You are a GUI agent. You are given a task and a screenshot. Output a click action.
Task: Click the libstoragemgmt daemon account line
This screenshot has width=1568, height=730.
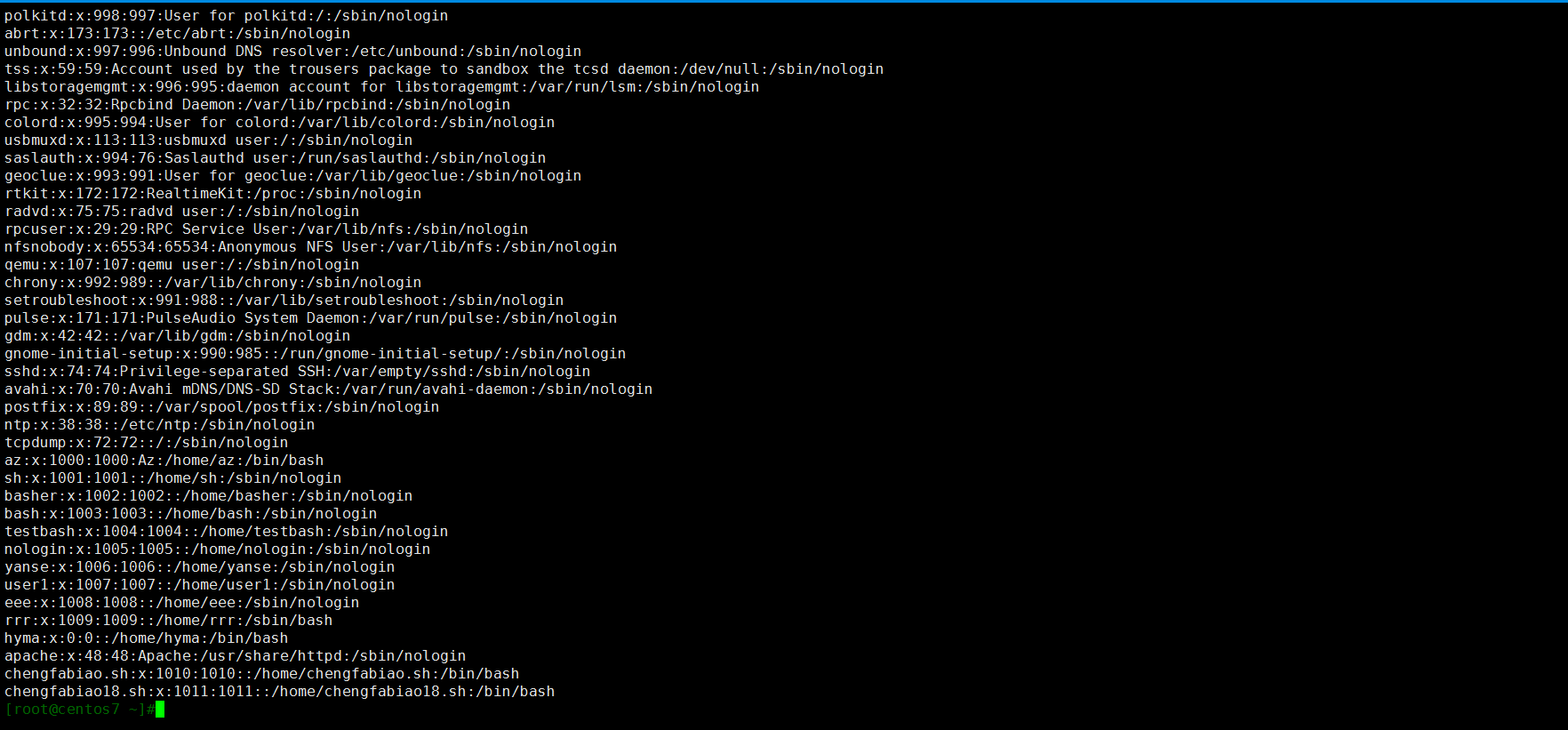(x=382, y=87)
